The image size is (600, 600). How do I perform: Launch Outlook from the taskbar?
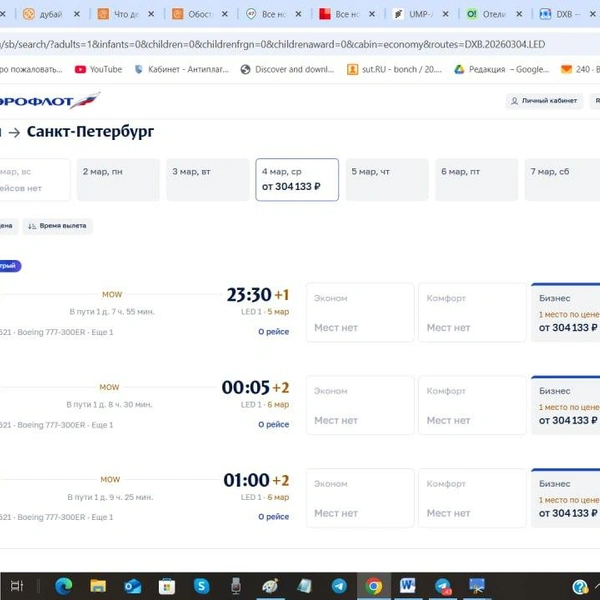tap(132, 586)
